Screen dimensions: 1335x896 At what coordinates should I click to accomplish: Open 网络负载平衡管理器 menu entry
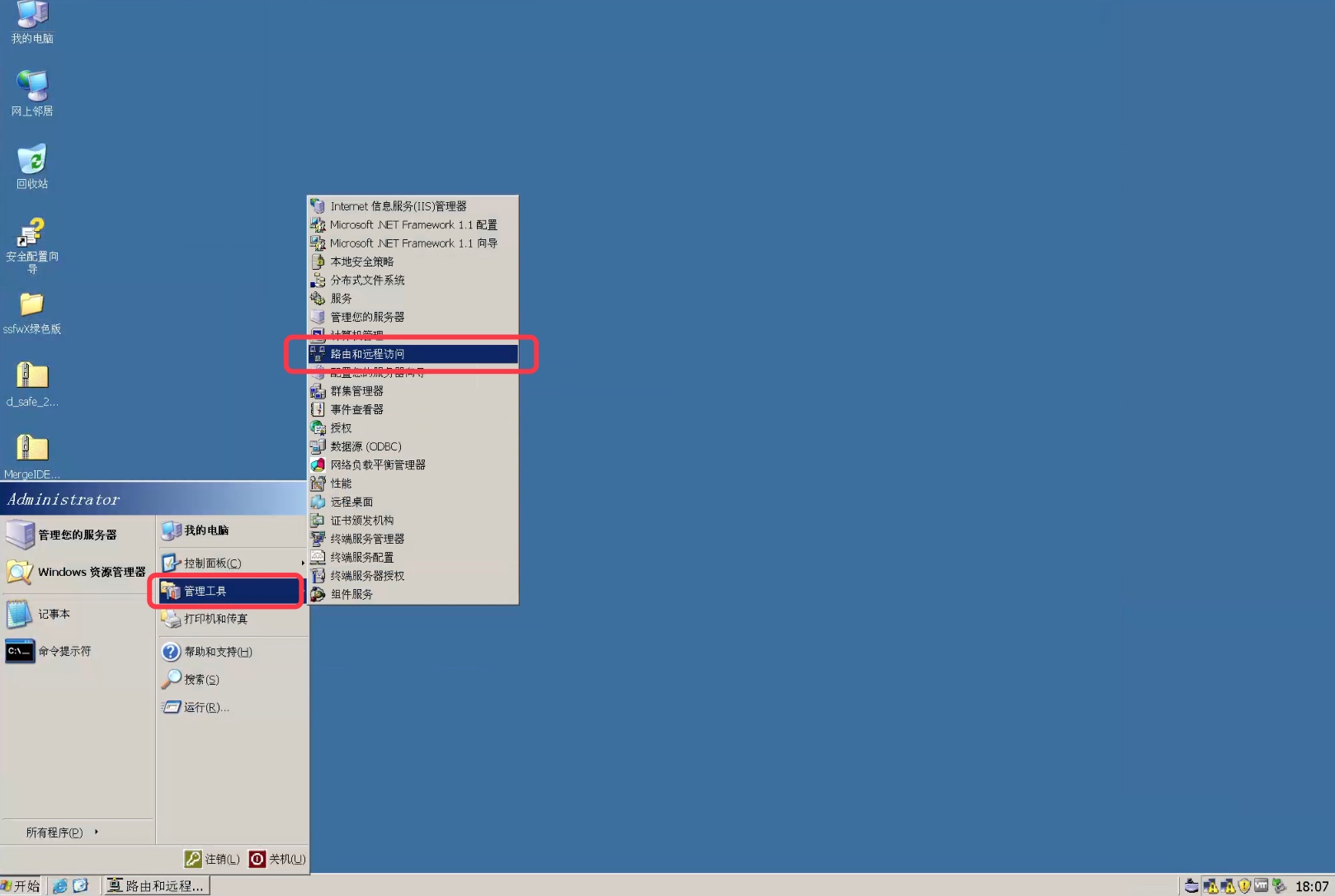[413, 465]
